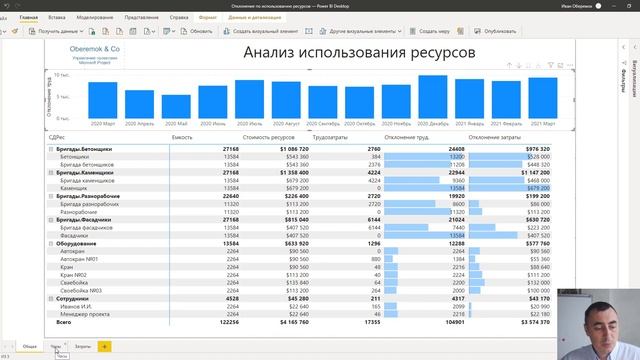This screenshot has width=640, height=360.
Task: Open the Вставка ribbon tab
Action: (57, 18)
